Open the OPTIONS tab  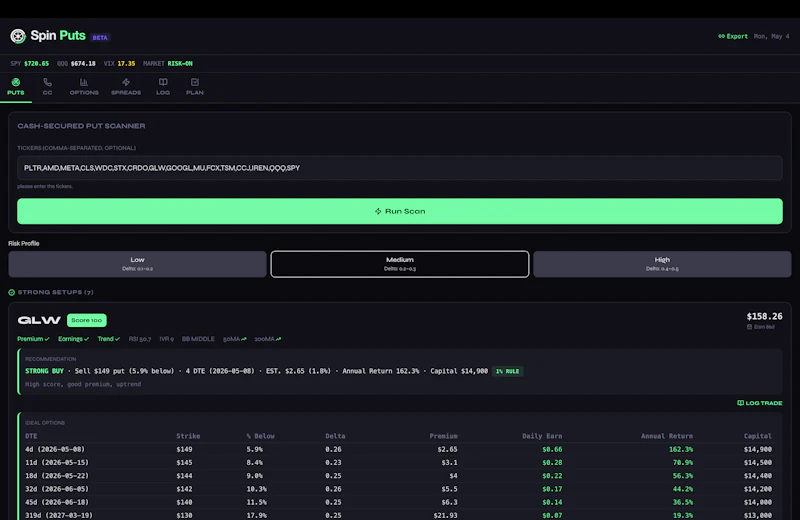[84, 87]
